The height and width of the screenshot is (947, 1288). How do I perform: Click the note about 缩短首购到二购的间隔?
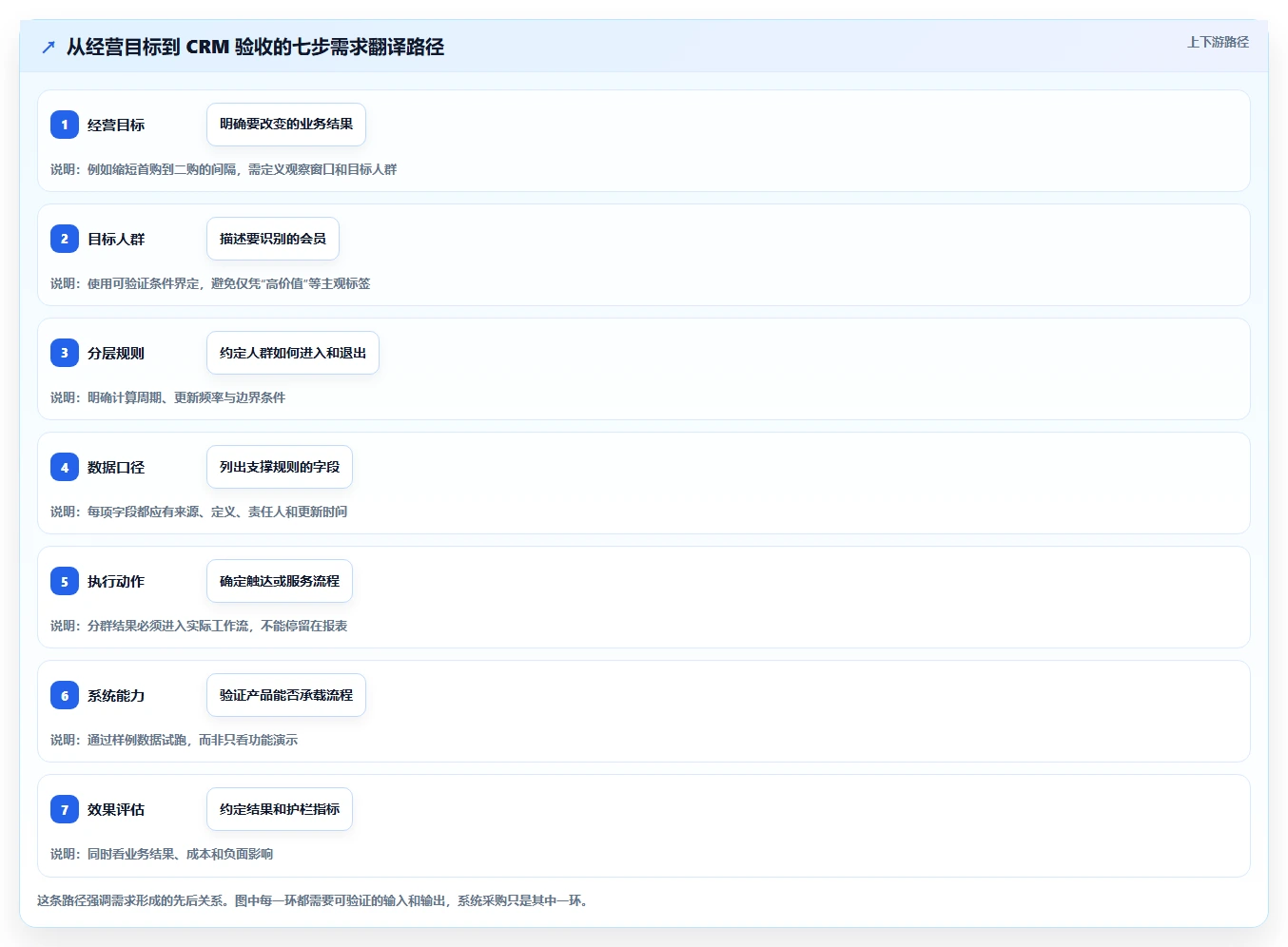tap(224, 169)
